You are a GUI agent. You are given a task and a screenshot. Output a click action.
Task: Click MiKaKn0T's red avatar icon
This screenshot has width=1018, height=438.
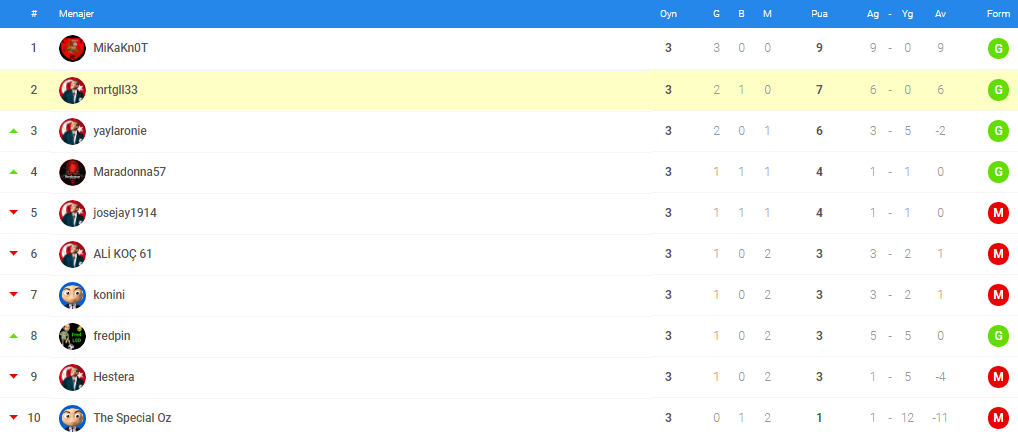coord(73,48)
